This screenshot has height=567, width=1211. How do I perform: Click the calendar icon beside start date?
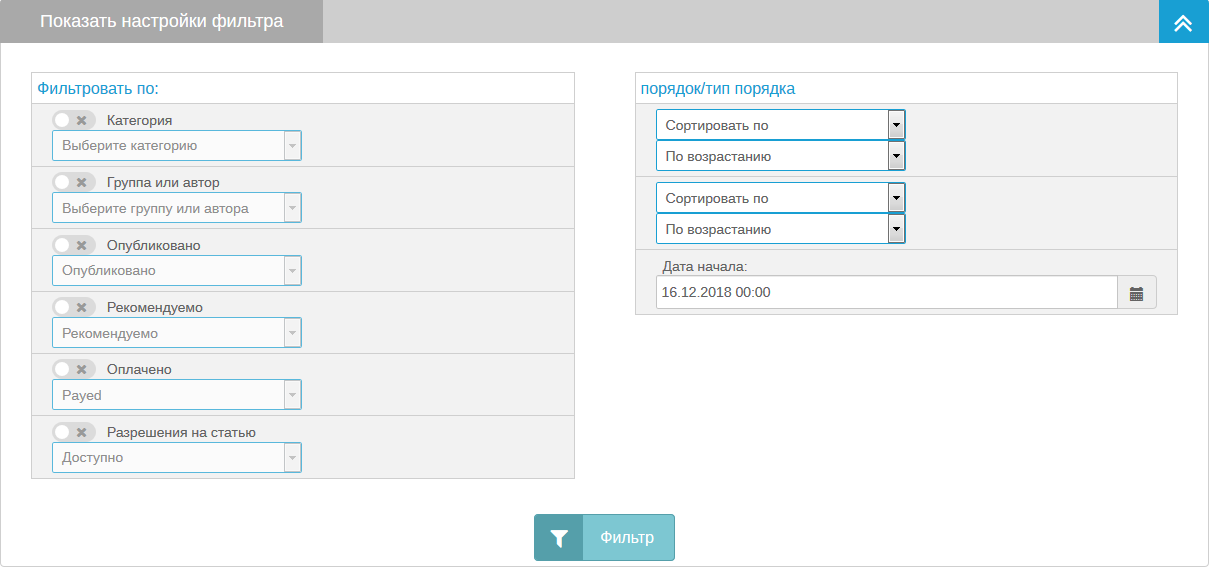pyautogui.click(x=1136, y=293)
